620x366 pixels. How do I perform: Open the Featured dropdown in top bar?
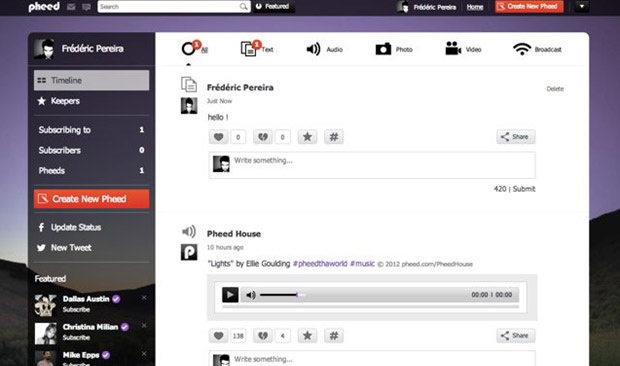tap(274, 6)
